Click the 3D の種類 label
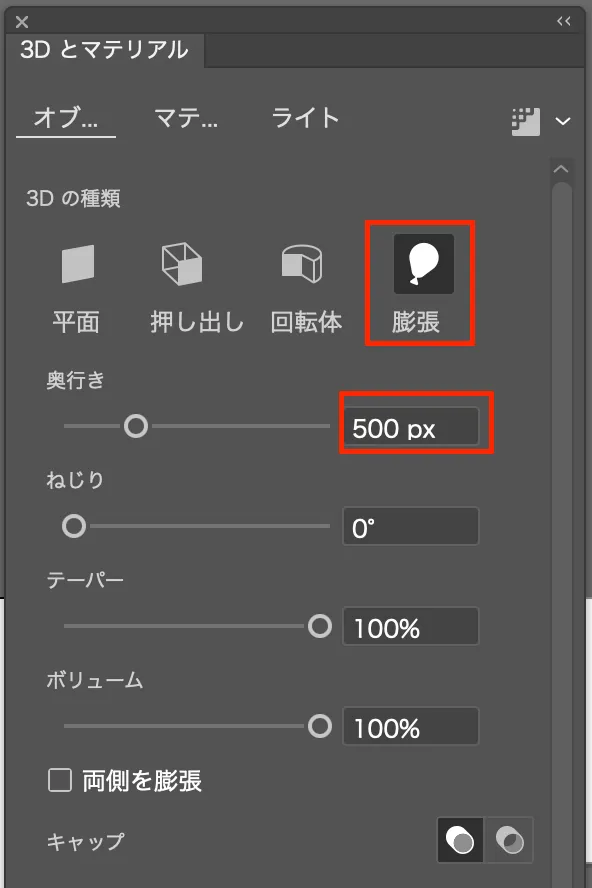 pyautogui.click(x=73, y=199)
